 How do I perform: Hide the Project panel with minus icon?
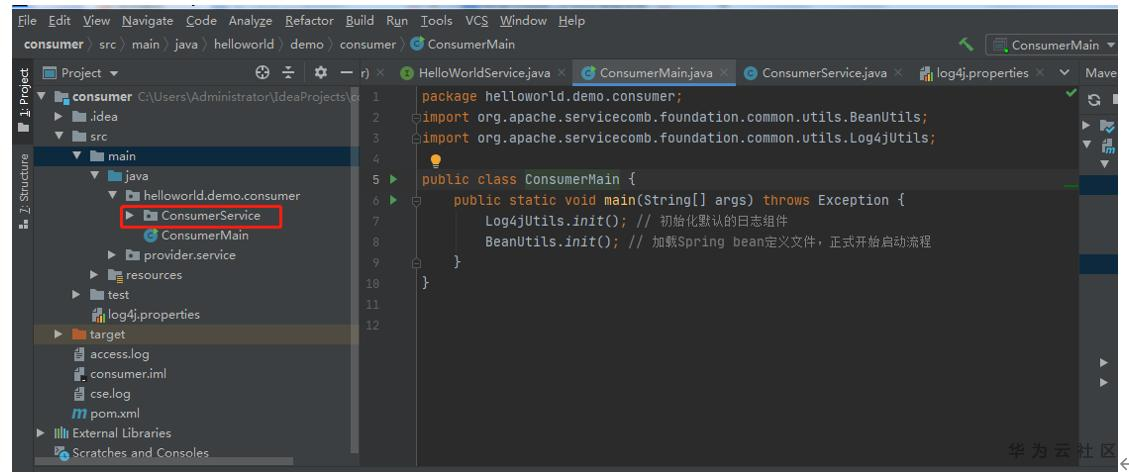[x=346, y=73]
